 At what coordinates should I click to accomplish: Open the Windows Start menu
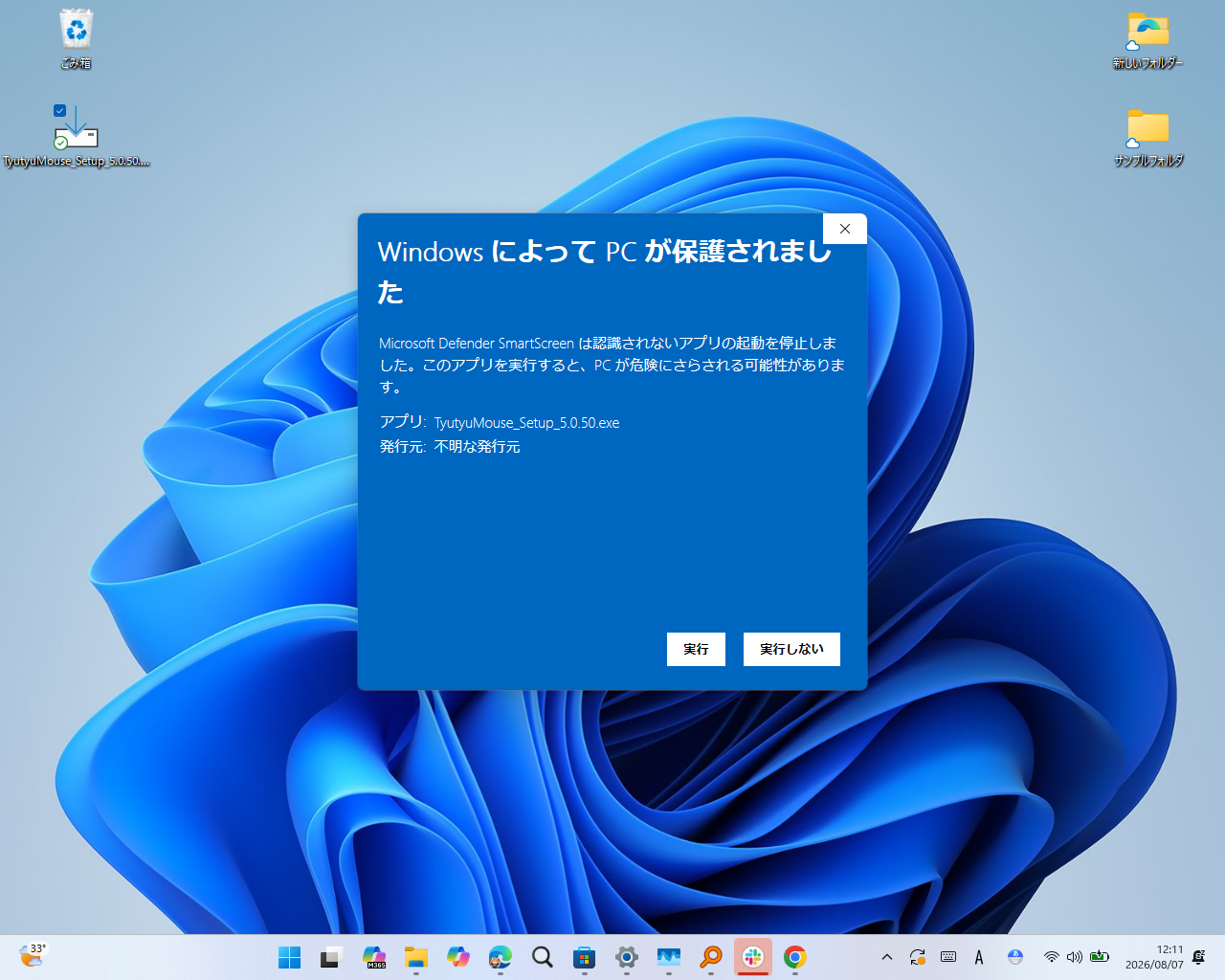(x=289, y=957)
